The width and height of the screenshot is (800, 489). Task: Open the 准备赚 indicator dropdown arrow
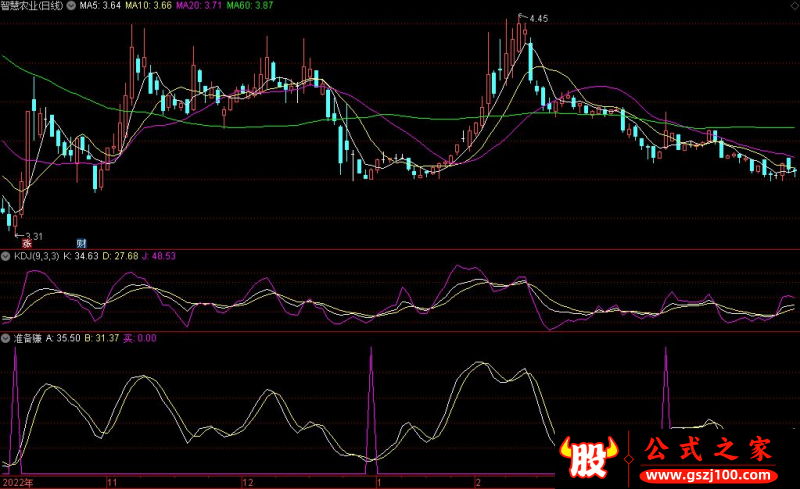6,340
